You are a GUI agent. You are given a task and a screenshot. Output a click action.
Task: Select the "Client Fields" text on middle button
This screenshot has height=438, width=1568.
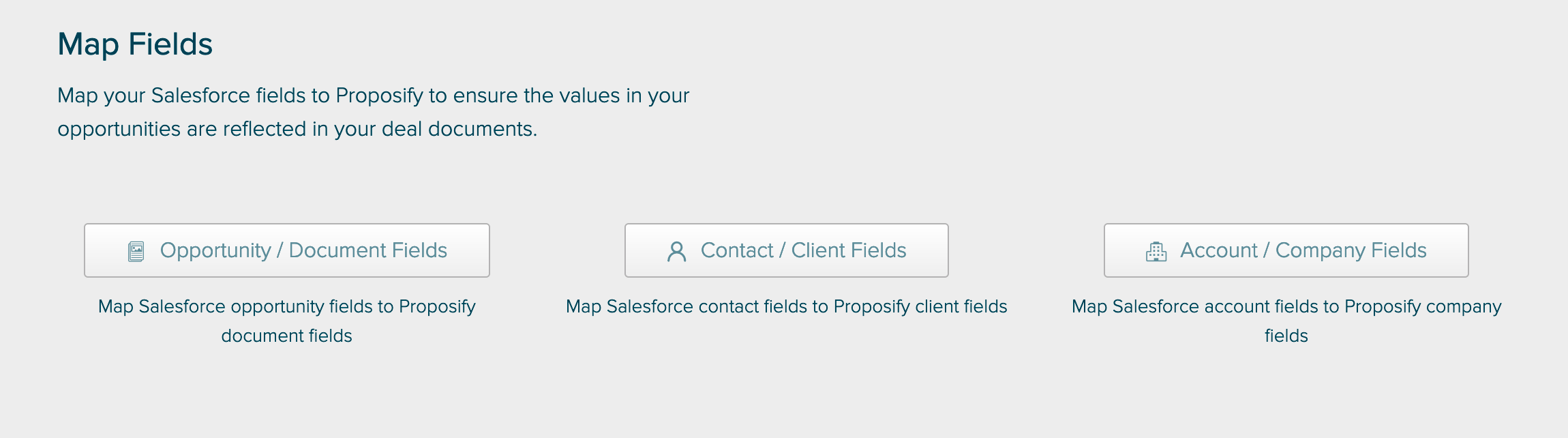click(849, 250)
